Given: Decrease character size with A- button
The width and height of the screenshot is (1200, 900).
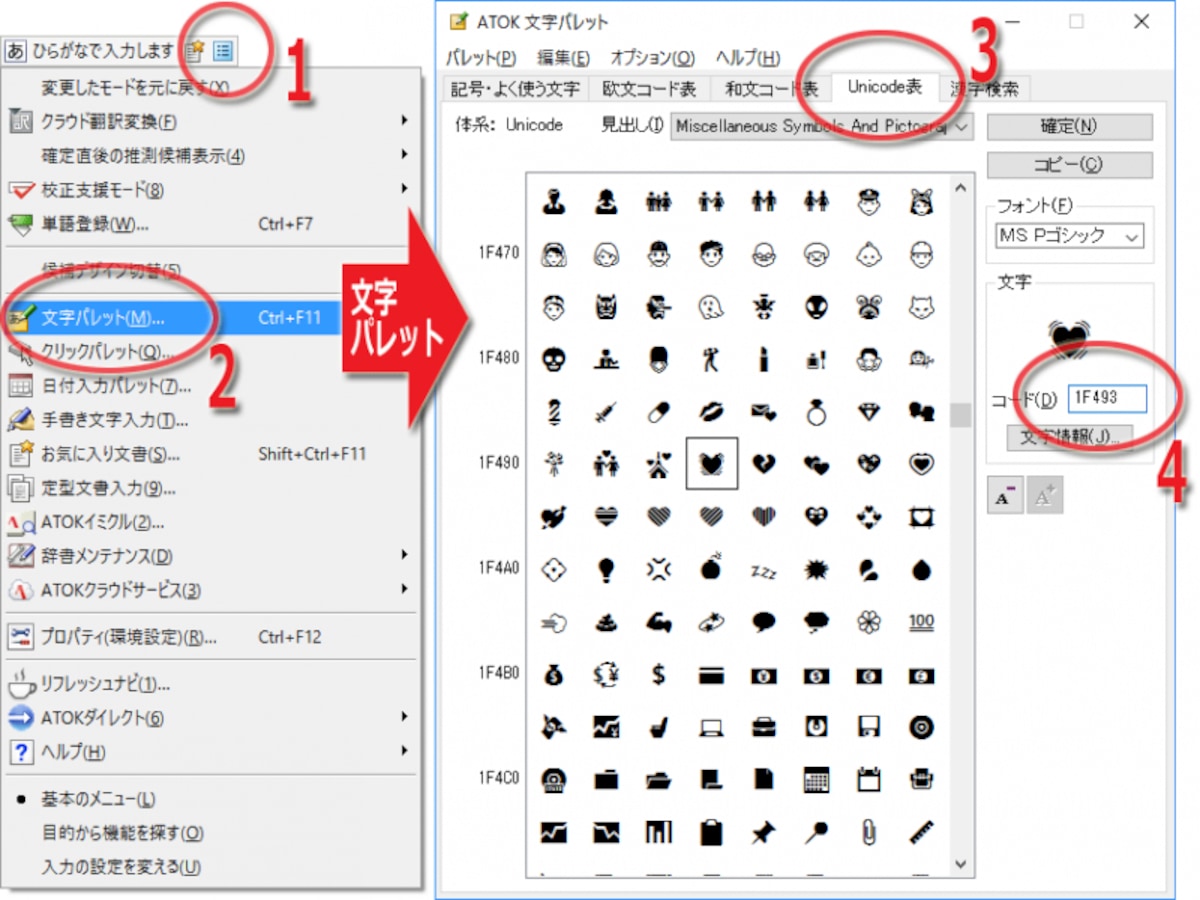Looking at the screenshot, I should (1005, 495).
